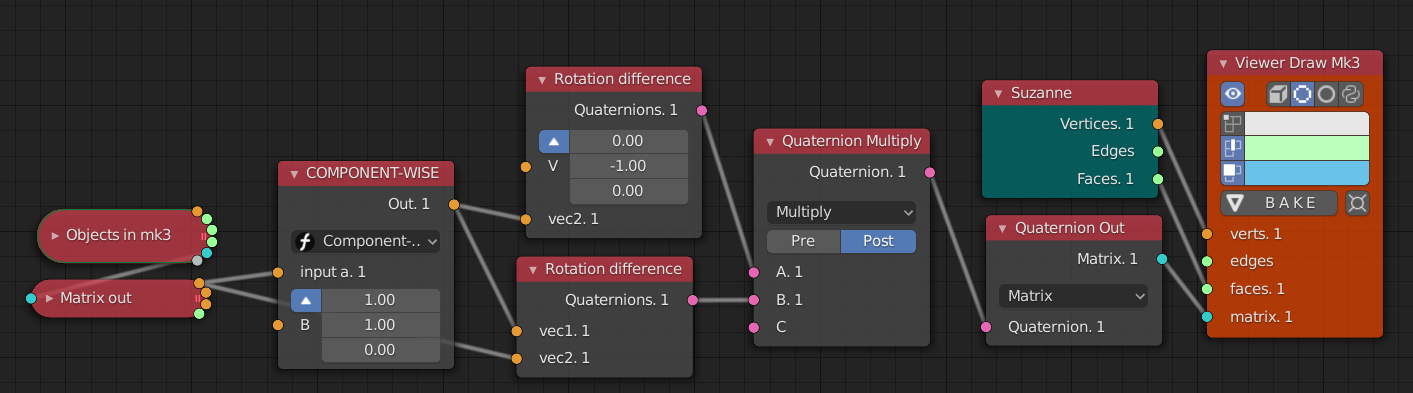Select the solid sphere icon in Viewer Draw

1327,94
